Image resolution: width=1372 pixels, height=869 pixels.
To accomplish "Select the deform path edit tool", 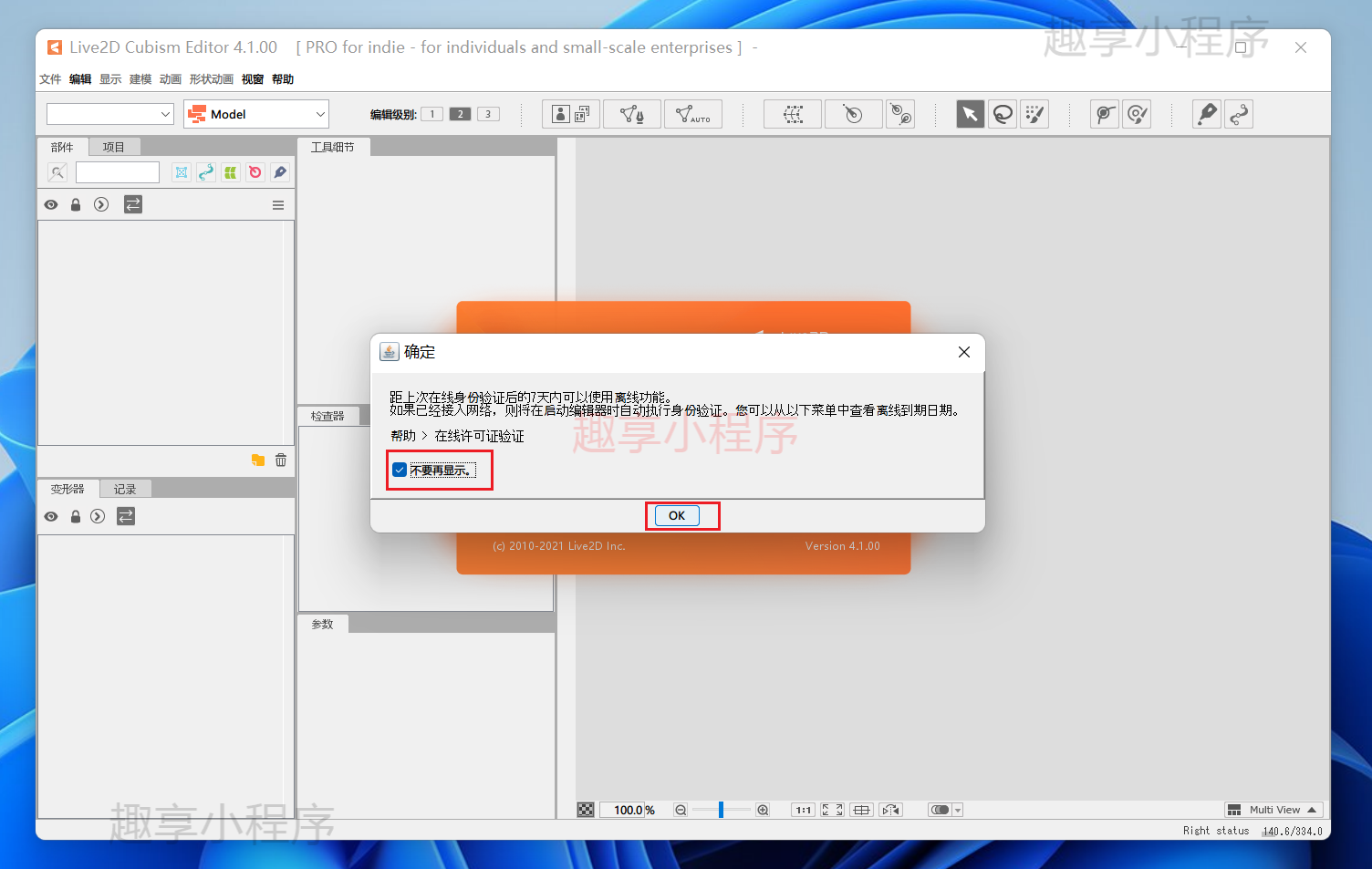I will tap(1207, 114).
